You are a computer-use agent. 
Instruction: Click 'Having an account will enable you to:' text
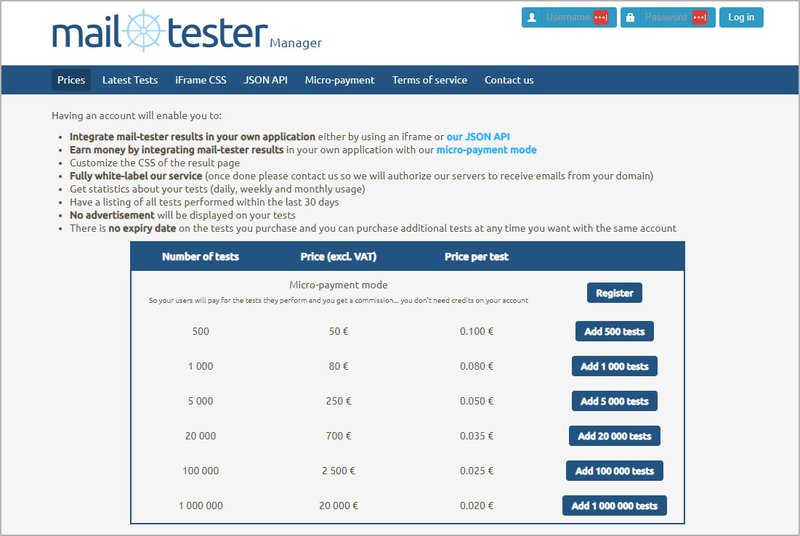coord(137,116)
